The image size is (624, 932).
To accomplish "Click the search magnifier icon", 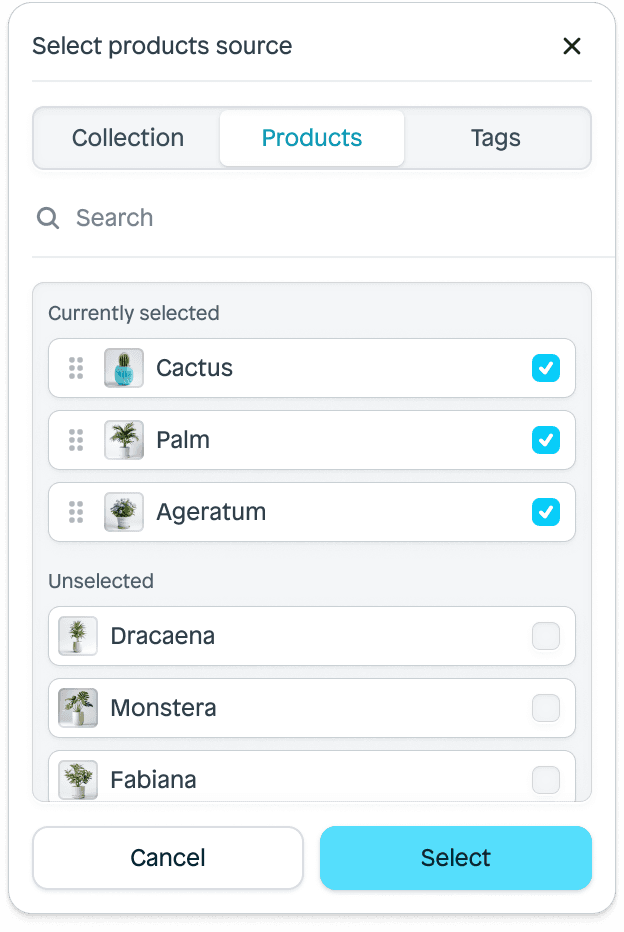I will [47, 218].
